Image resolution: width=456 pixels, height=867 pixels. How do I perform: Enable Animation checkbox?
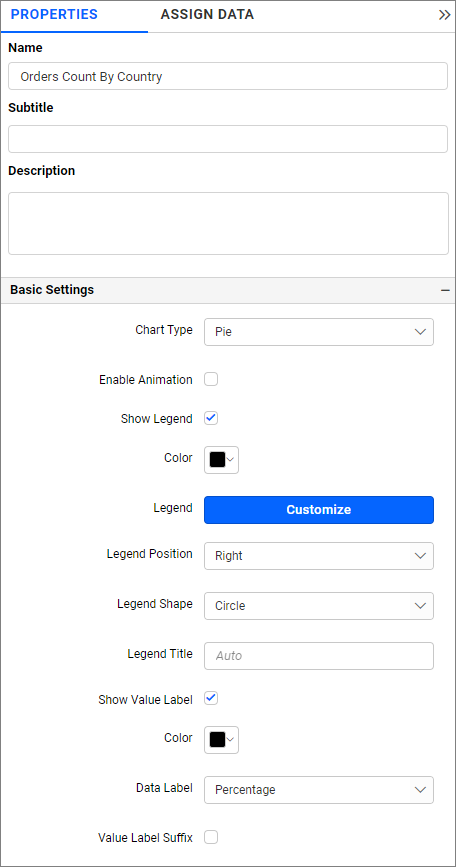211,379
